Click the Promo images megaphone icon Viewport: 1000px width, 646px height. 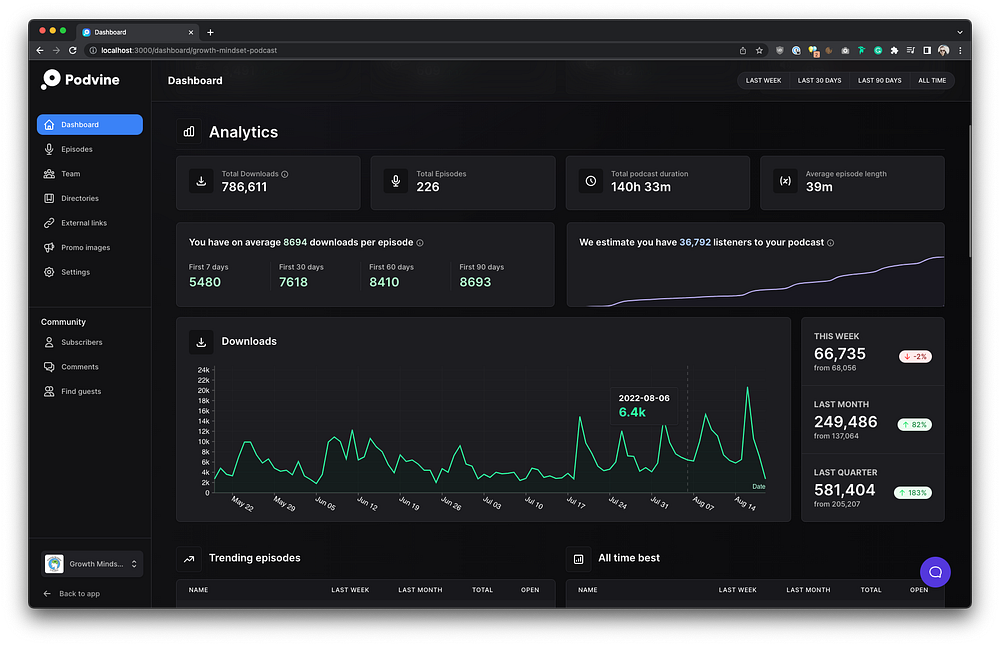click(50, 247)
